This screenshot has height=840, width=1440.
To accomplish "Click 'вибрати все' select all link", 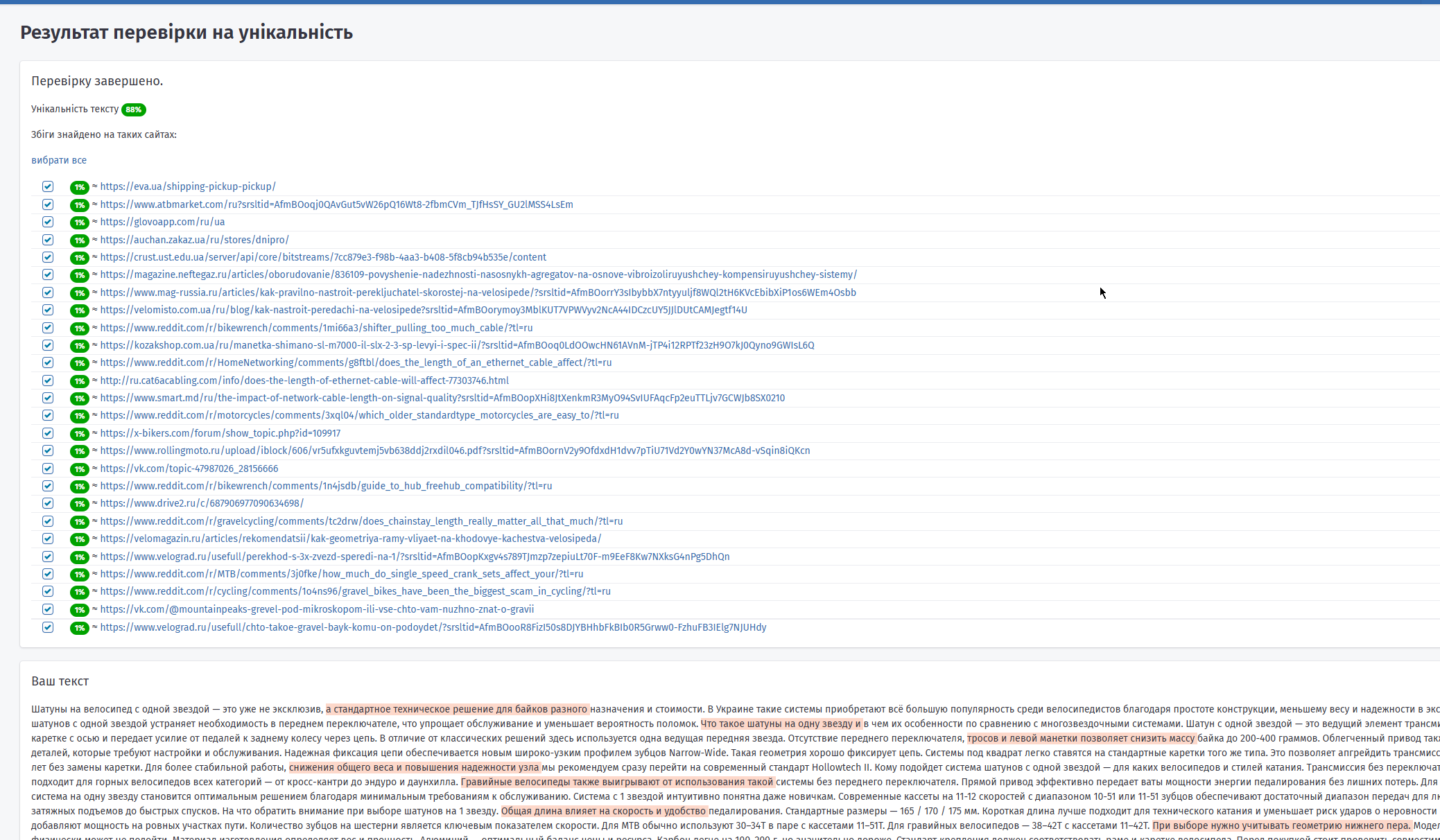I will pos(59,160).
